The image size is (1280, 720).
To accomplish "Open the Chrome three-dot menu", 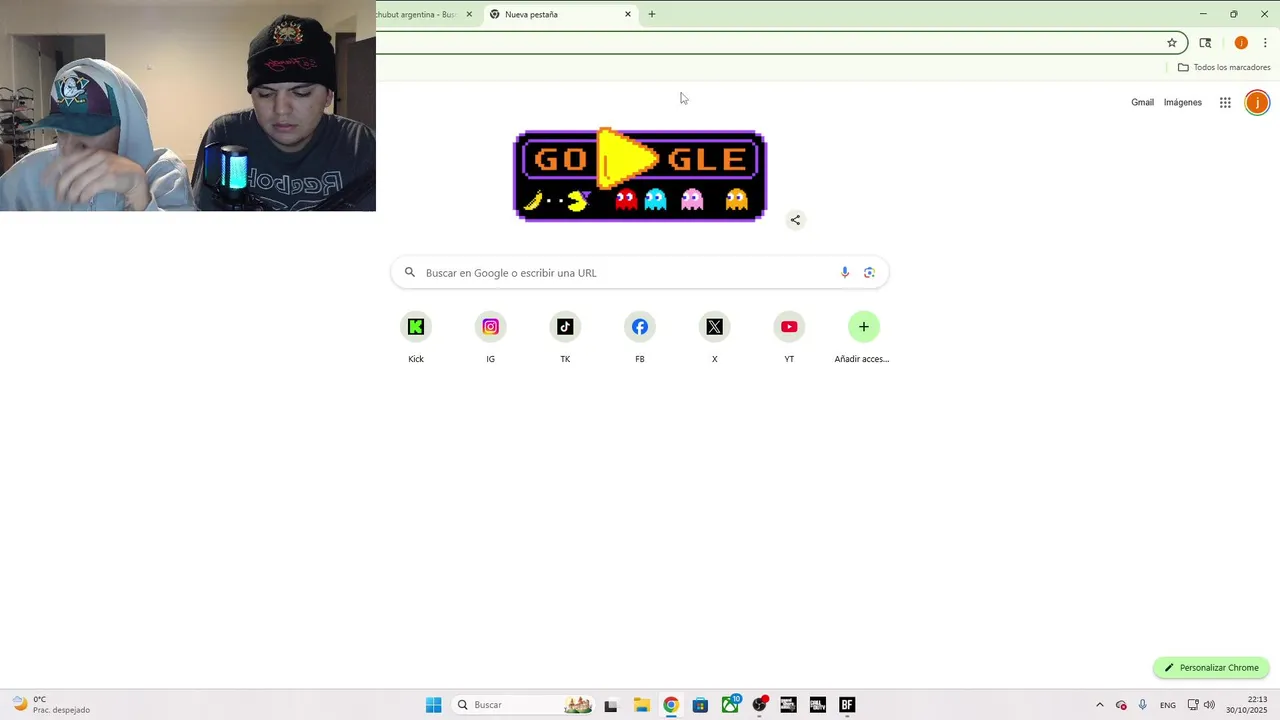I will 1265,43.
